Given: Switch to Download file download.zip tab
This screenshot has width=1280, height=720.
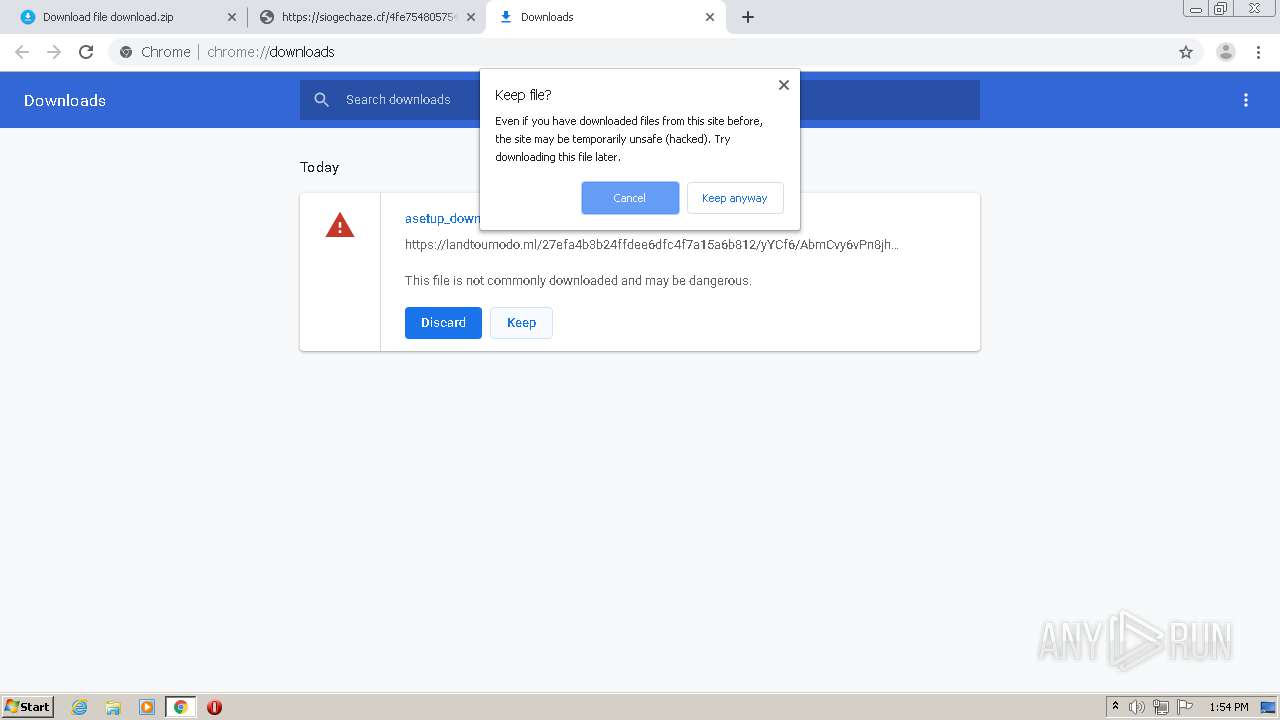Looking at the screenshot, I should pyautogui.click(x=123, y=17).
